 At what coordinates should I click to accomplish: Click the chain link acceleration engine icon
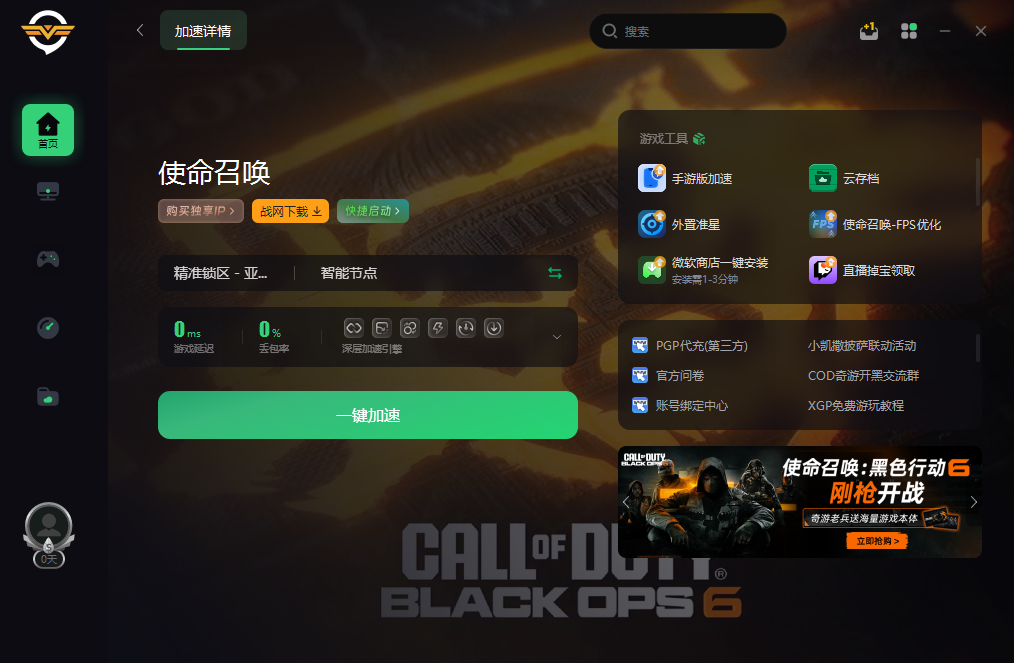tap(354, 328)
